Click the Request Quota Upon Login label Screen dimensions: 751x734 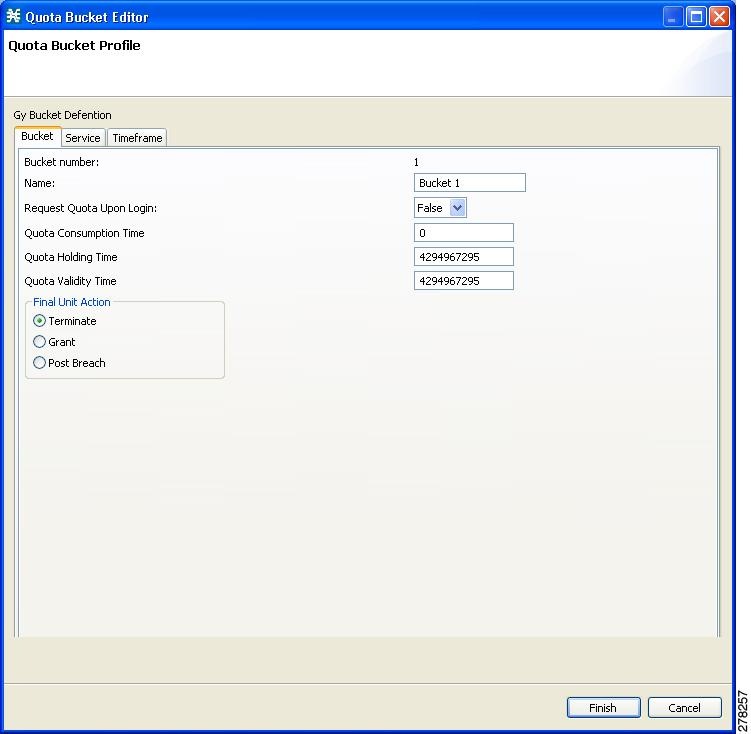point(91,208)
